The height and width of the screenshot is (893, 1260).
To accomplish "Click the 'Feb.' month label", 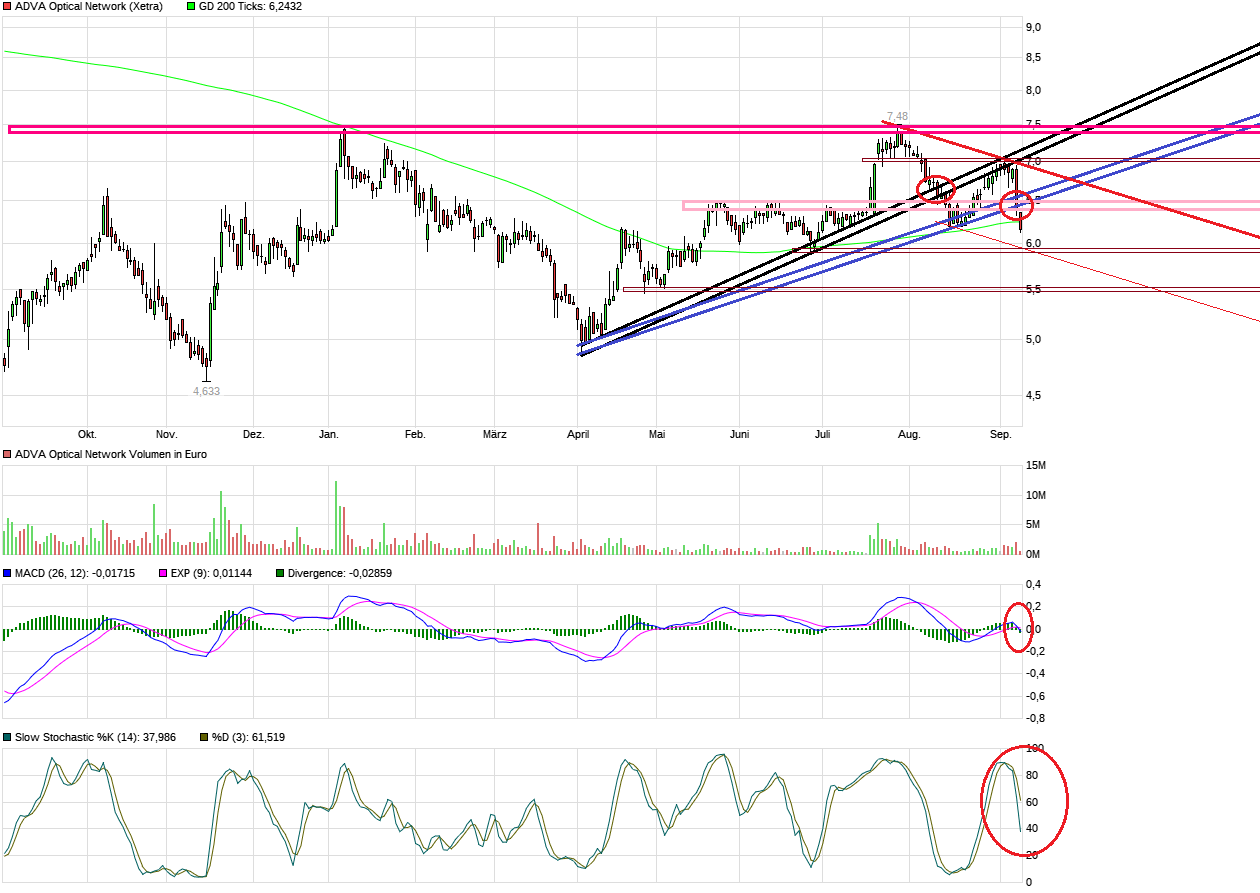I will (x=415, y=434).
